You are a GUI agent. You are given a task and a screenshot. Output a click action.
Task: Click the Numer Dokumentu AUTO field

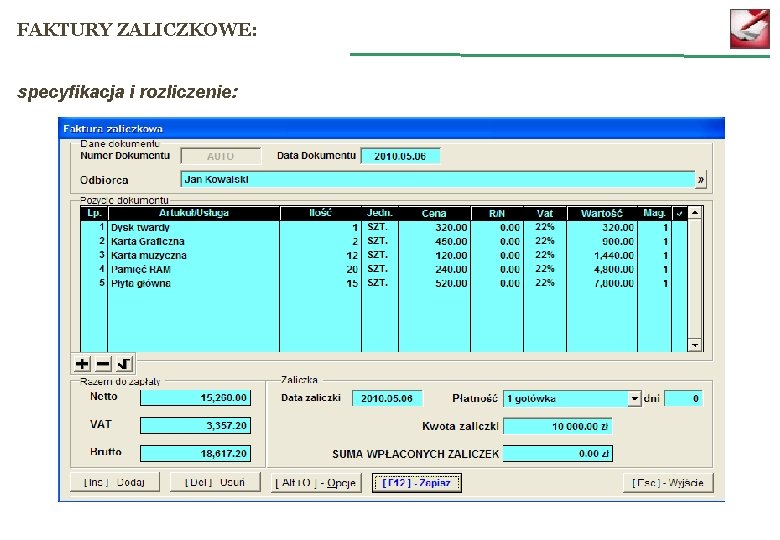click(220, 156)
